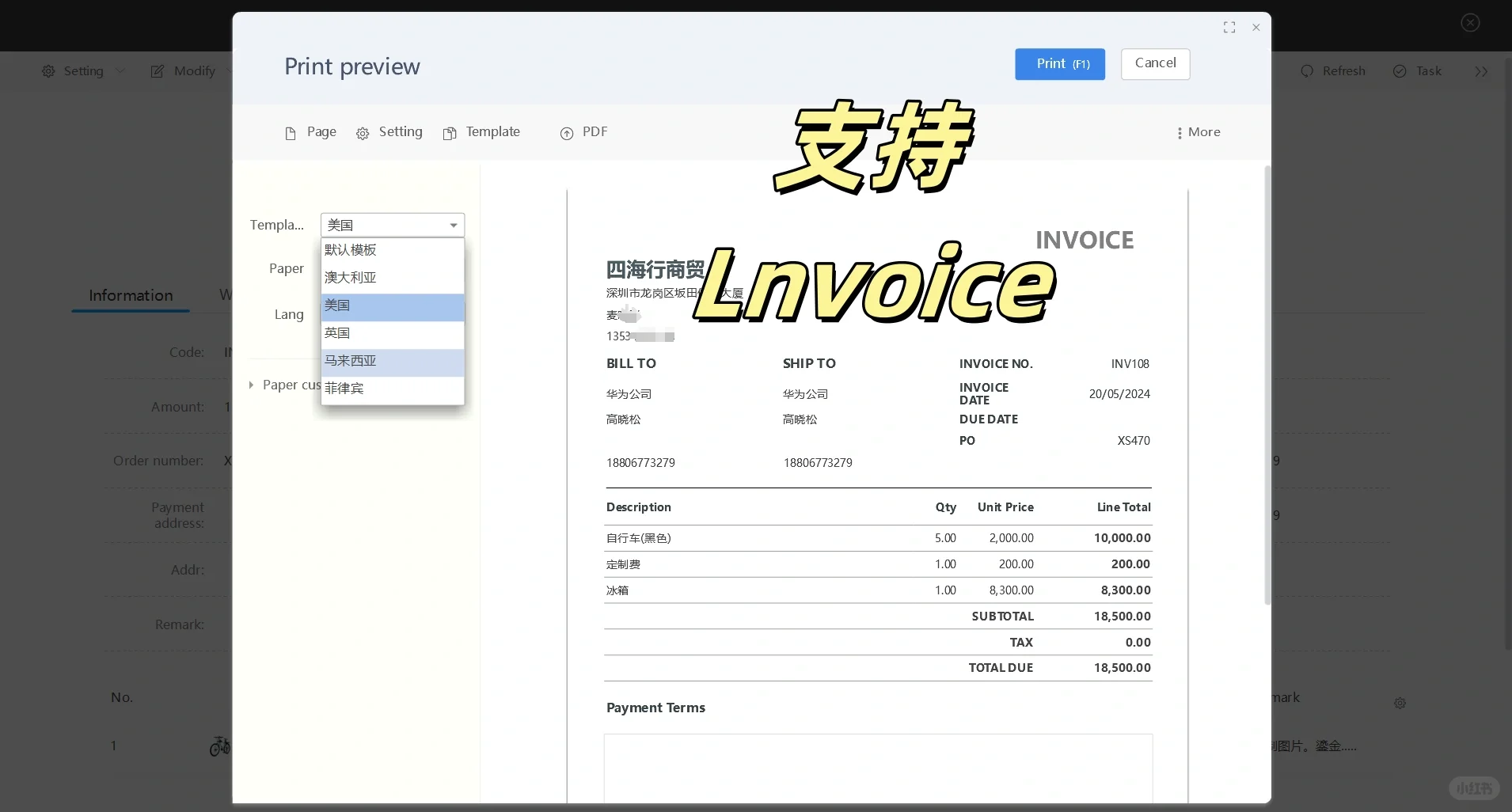Click the Page document icon
1512x812 pixels.
pyautogui.click(x=291, y=134)
